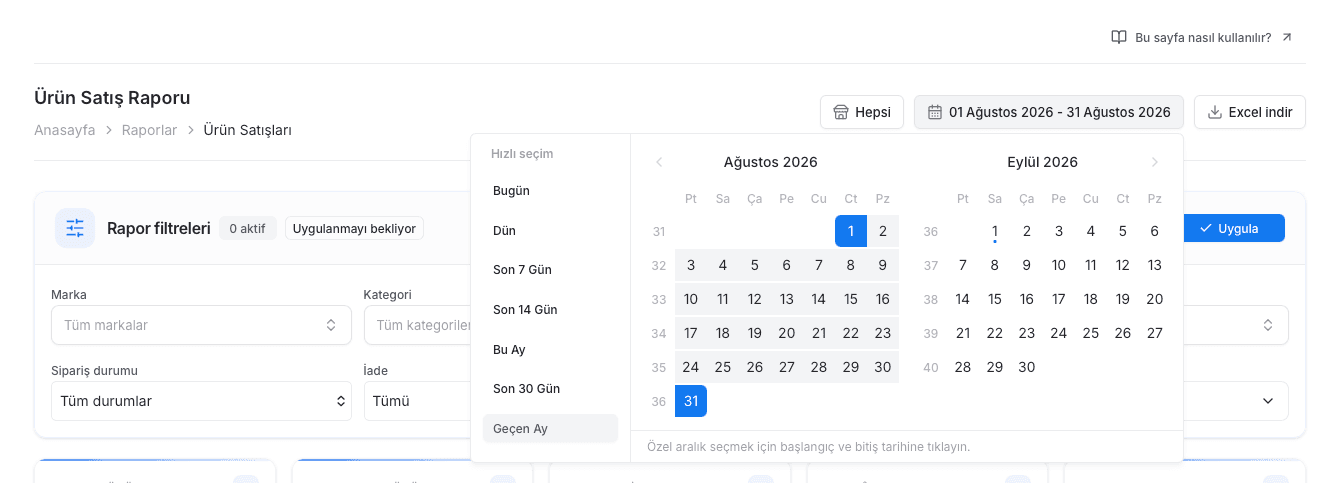Select Dün in quick selection
Screen dimensions: 1332x483
click(550, 230)
